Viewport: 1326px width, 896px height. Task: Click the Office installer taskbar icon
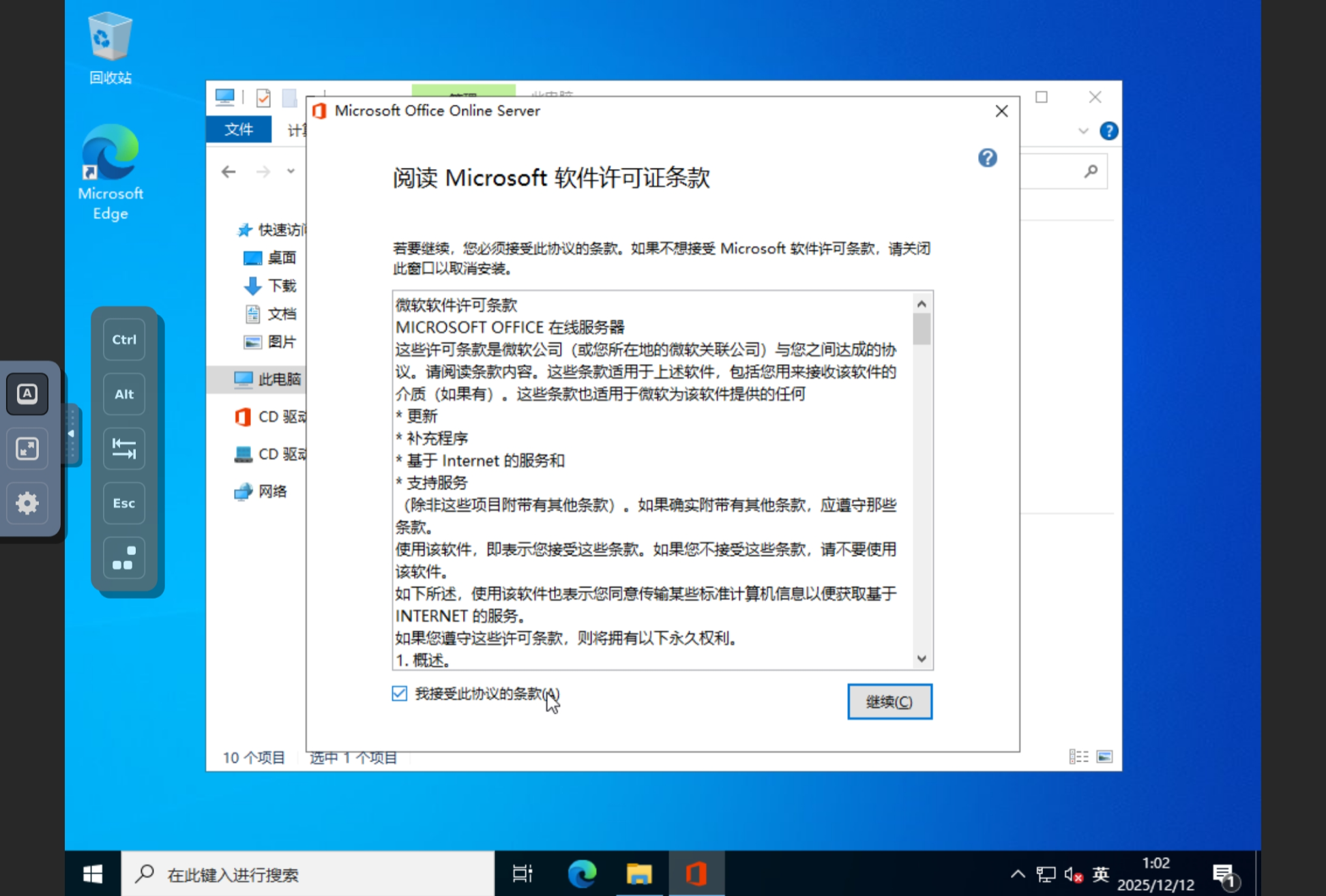click(x=696, y=873)
